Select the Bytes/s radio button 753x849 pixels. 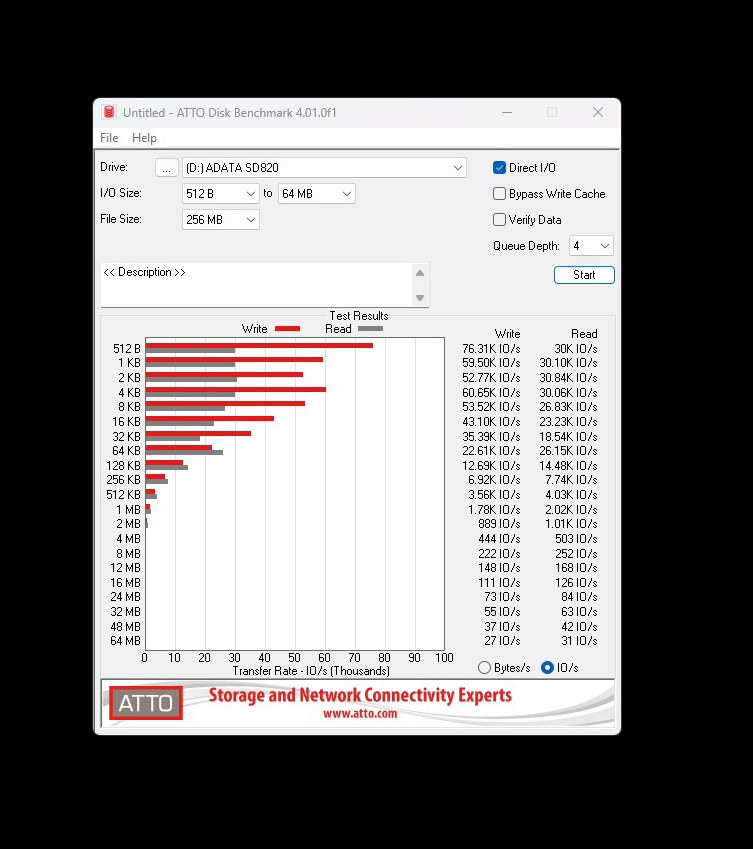click(x=485, y=668)
